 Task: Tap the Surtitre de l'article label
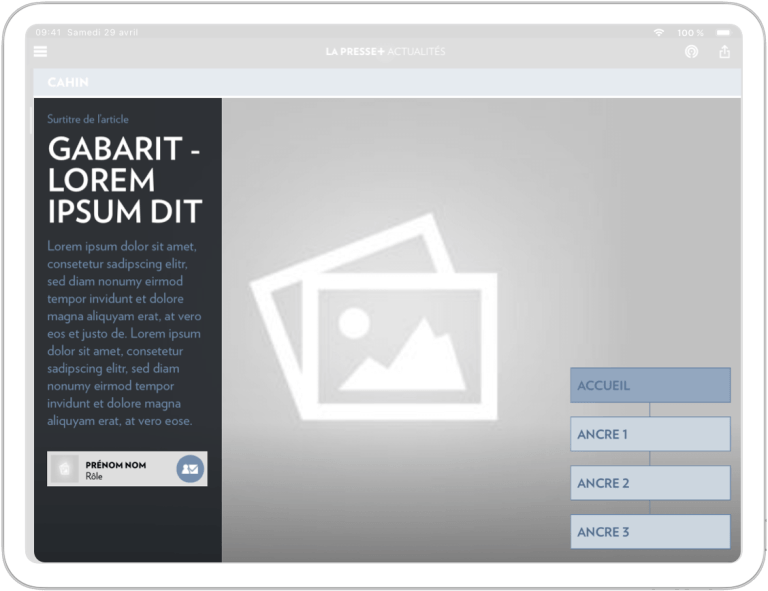coord(88,119)
